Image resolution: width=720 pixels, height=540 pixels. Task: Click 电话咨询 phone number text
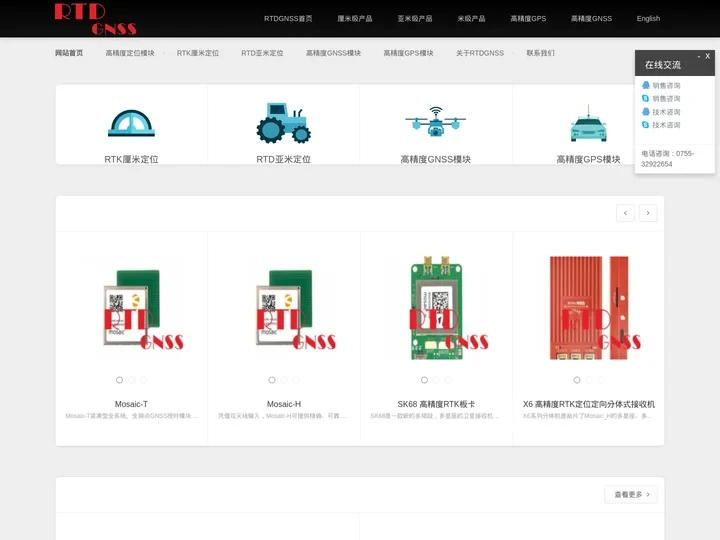tap(668, 159)
